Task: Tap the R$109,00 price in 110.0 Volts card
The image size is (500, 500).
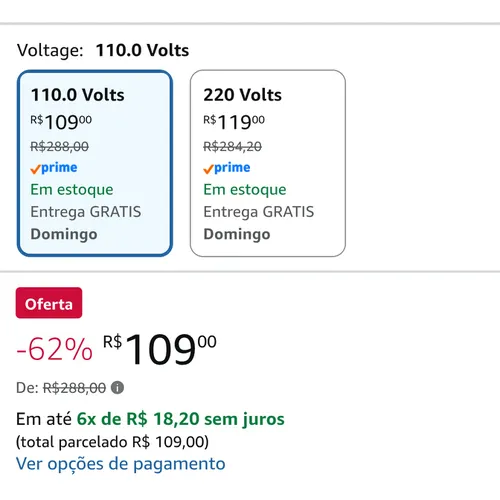Action: coord(61,122)
